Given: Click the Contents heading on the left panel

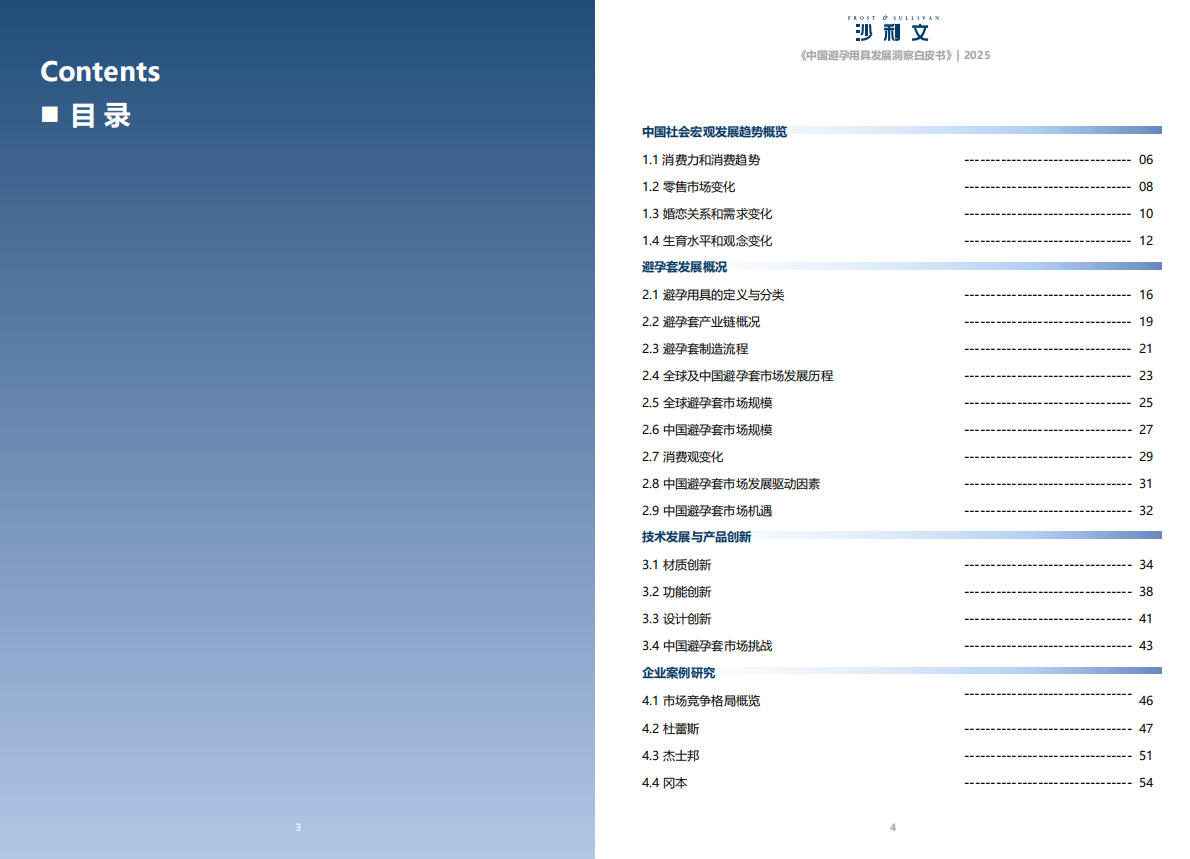Looking at the screenshot, I should [x=99, y=71].
